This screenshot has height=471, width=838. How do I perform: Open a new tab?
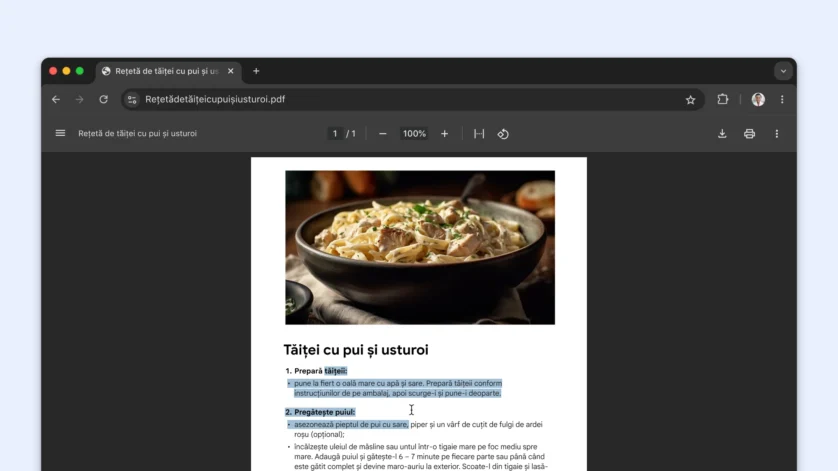click(x=256, y=71)
